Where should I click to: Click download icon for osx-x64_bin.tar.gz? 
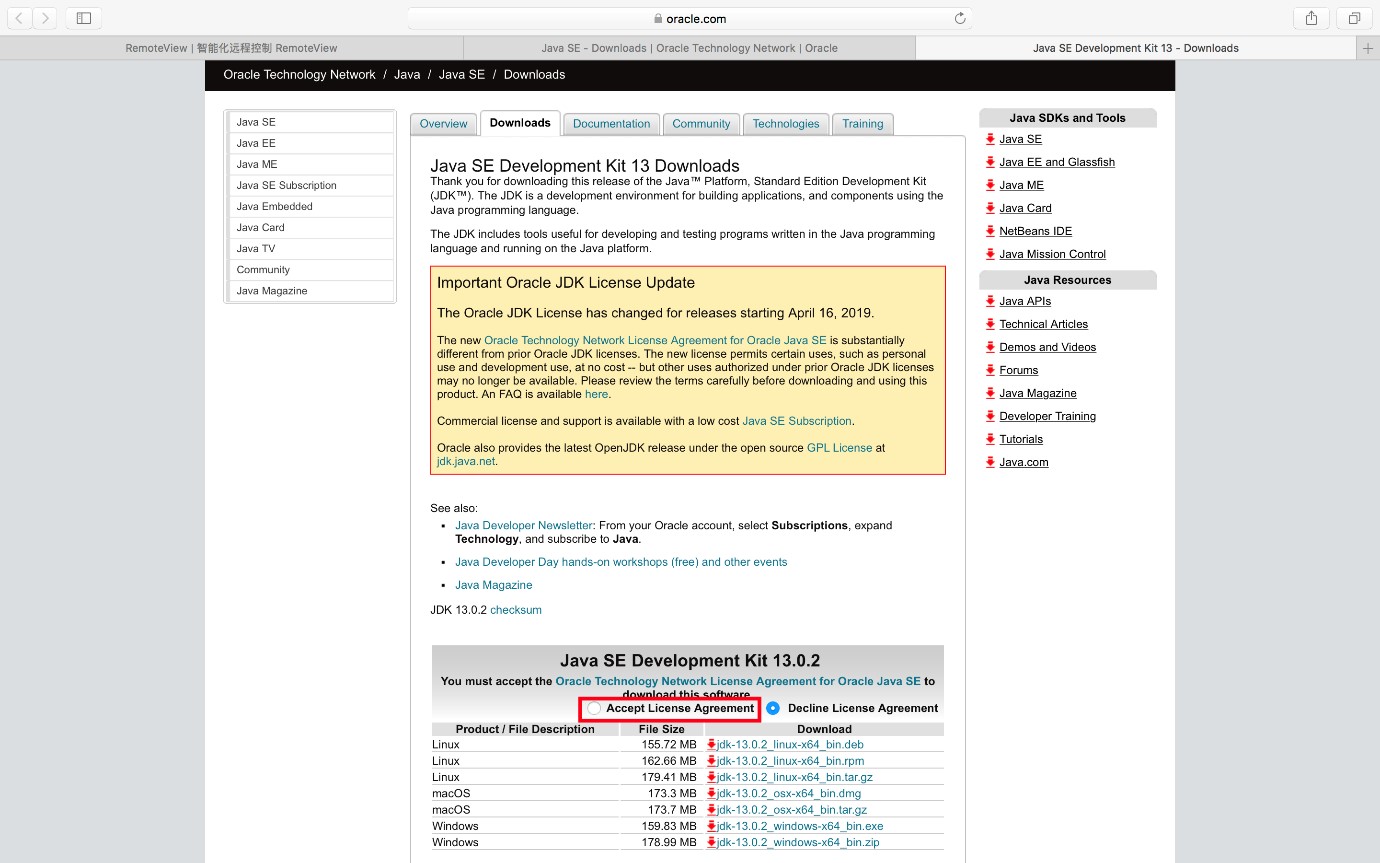click(x=712, y=810)
